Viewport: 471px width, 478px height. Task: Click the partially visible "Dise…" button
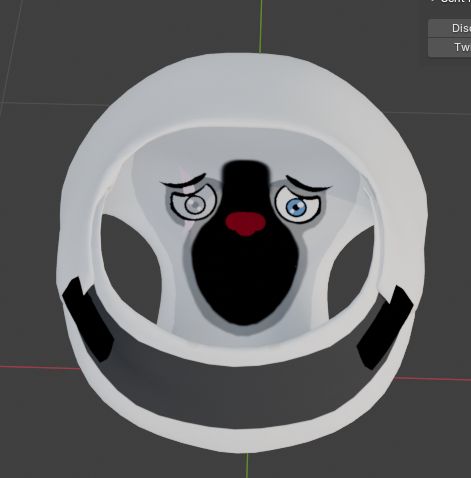click(x=450, y=28)
